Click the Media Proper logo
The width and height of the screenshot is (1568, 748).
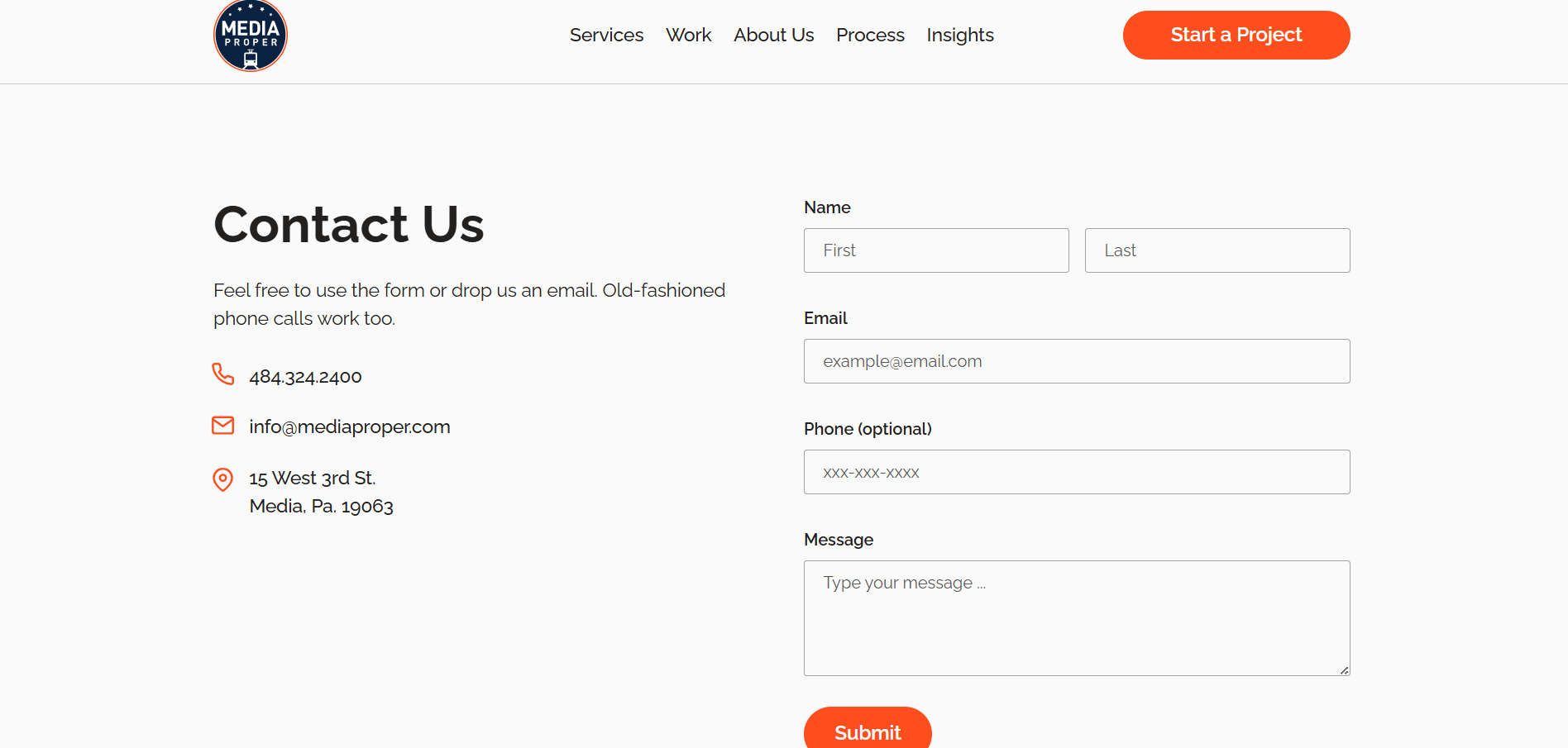pos(251,36)
